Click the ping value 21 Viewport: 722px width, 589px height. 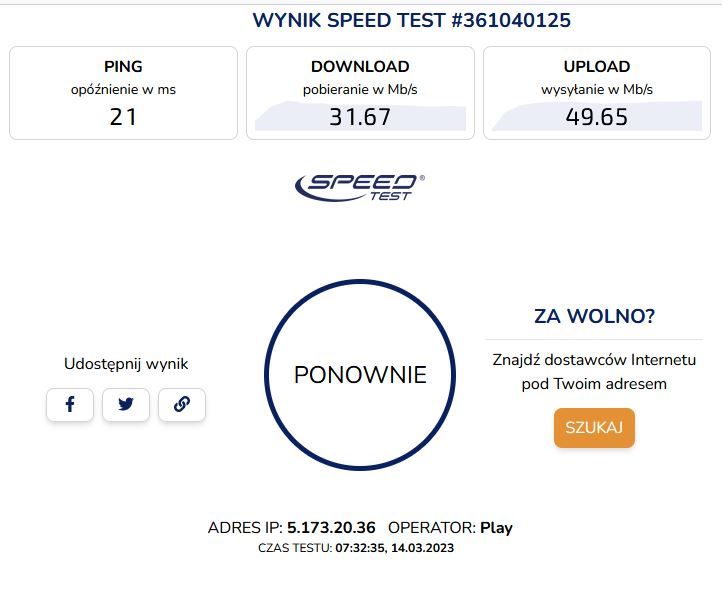tap(123, 117)
